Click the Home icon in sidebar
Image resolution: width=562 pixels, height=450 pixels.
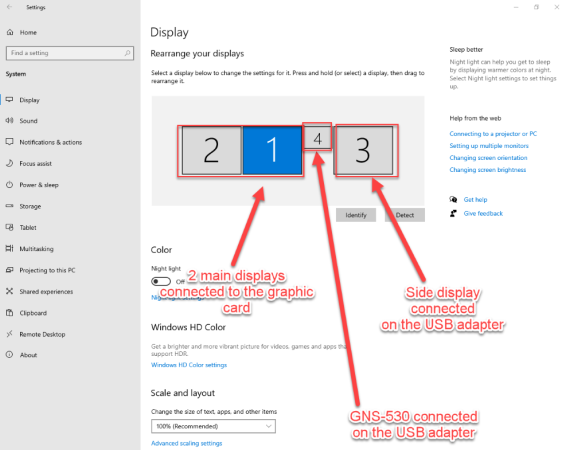coord(10,32)
